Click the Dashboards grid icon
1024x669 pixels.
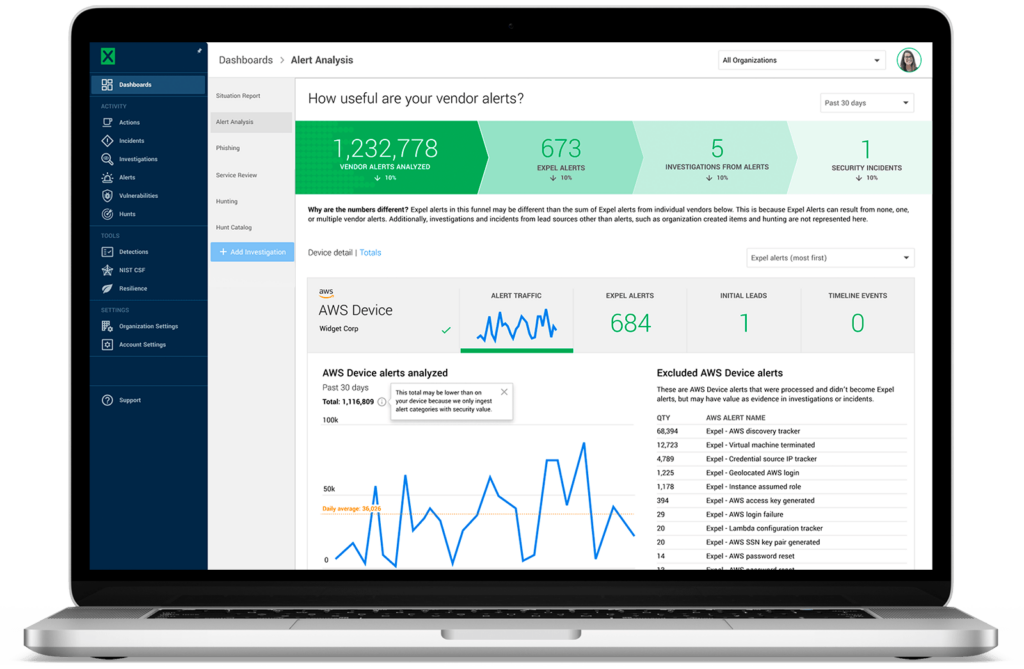point(107,85)
